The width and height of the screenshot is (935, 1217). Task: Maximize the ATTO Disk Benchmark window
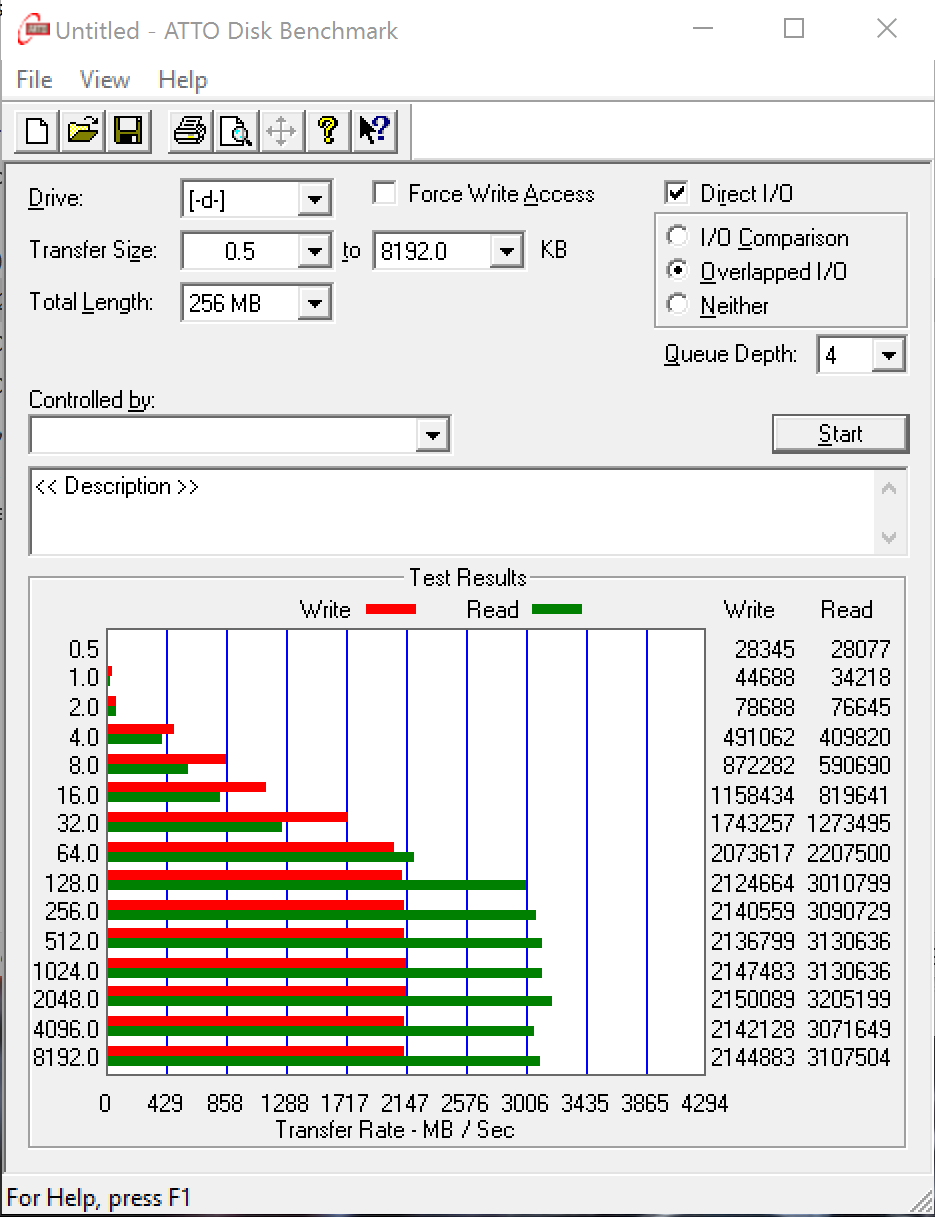[794, 29]
